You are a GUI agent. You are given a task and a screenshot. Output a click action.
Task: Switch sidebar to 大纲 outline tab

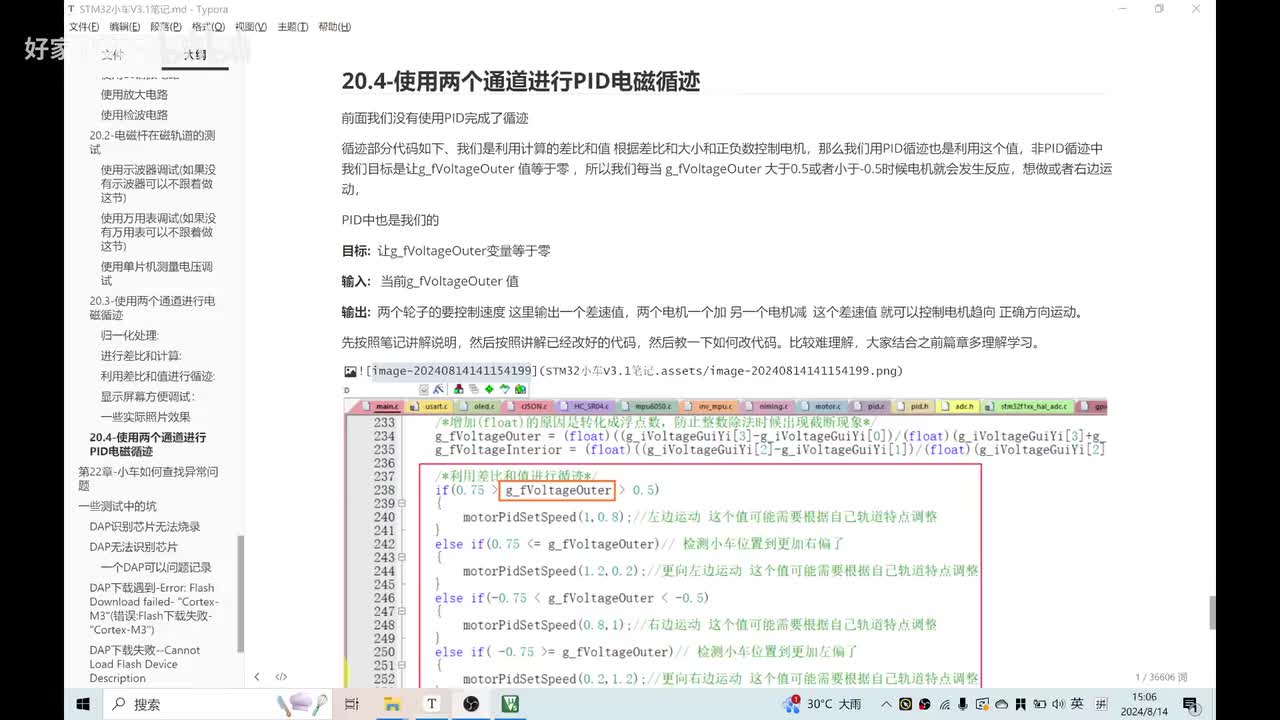[x=194, y=54]
